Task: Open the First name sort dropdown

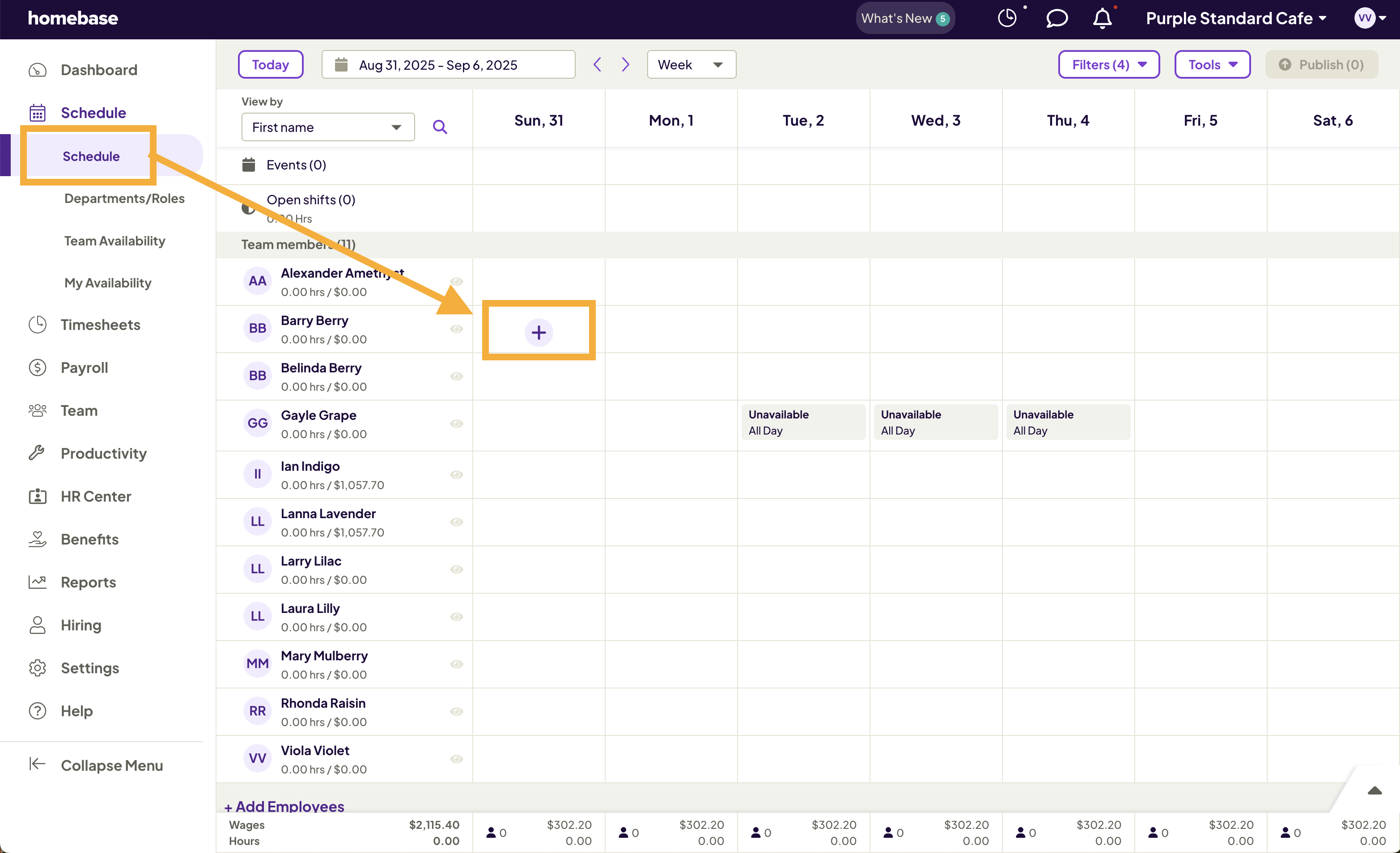Action: coord(328,127)
